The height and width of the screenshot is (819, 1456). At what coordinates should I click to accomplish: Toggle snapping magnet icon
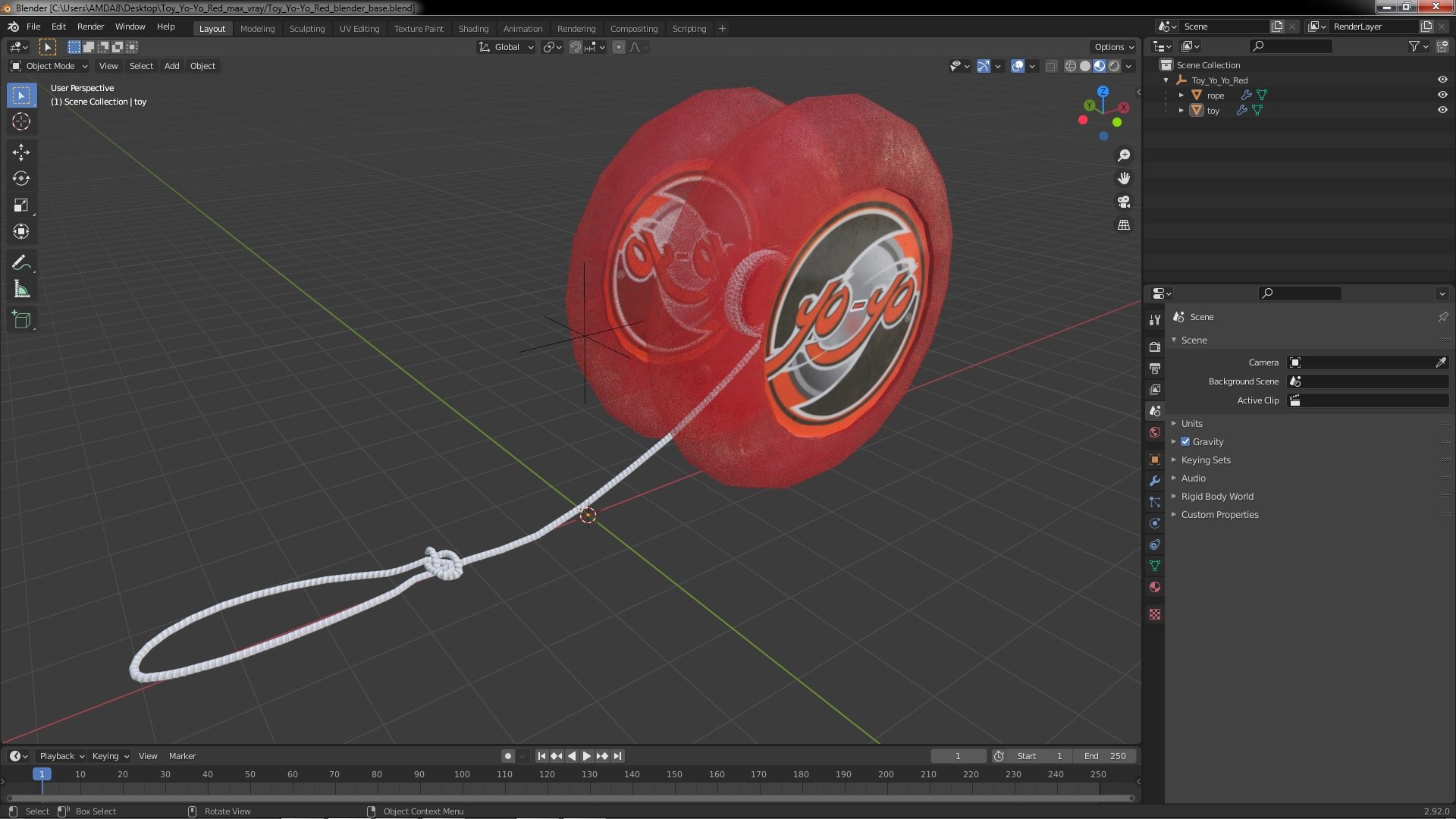(576, 47)
